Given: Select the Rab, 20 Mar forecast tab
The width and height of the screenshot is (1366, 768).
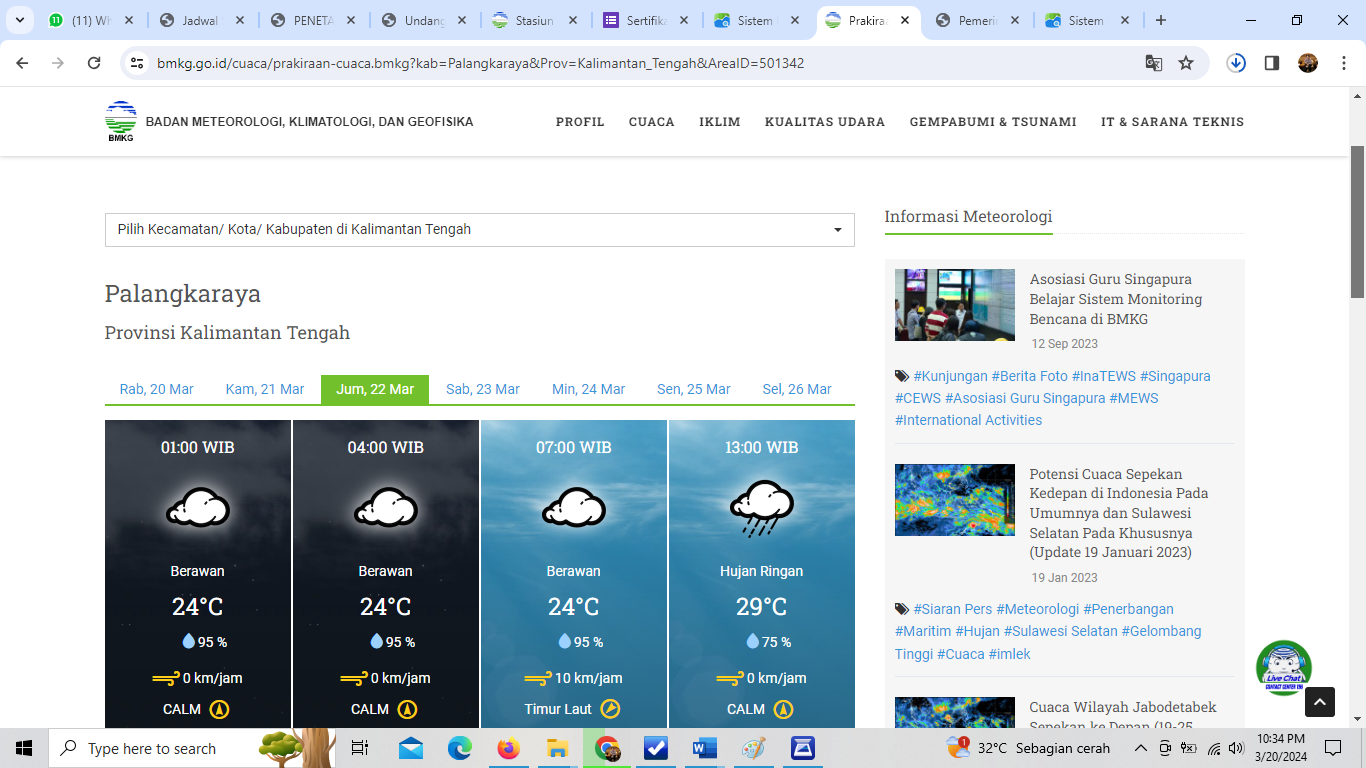Looking at the screenshot, I should (157, 389).
